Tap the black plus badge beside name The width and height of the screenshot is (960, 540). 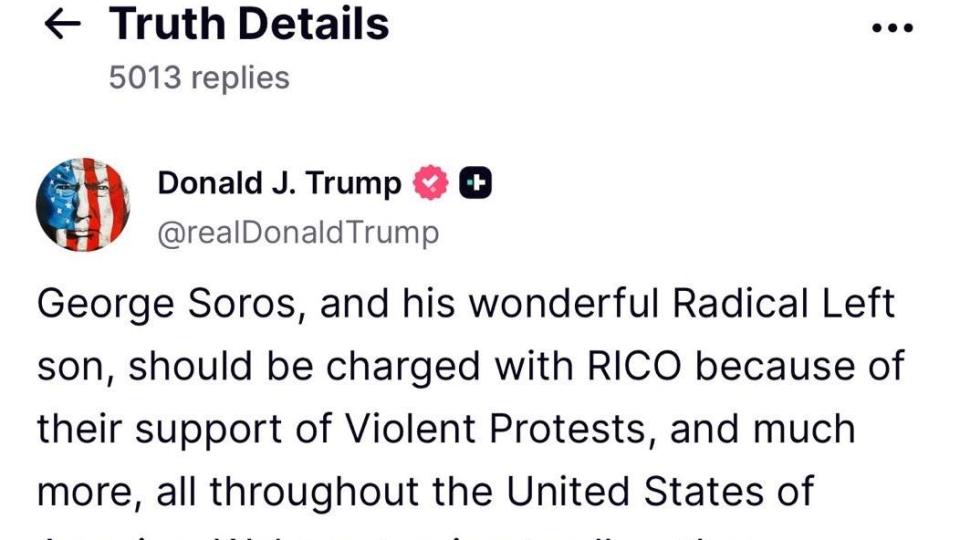tap(475, 182)
